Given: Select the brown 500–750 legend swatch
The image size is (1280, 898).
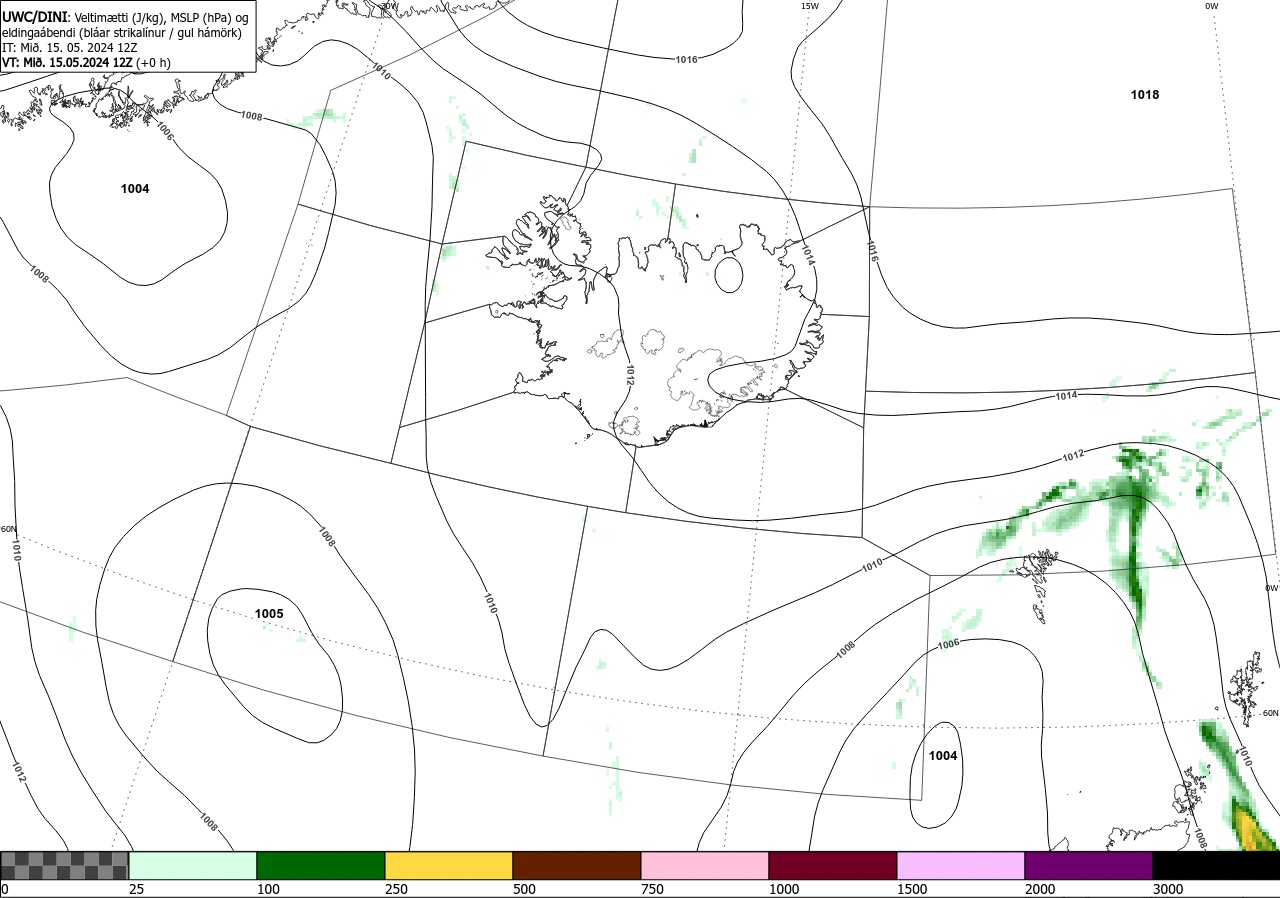Looking at the screenshot, I should click(577, 865).
